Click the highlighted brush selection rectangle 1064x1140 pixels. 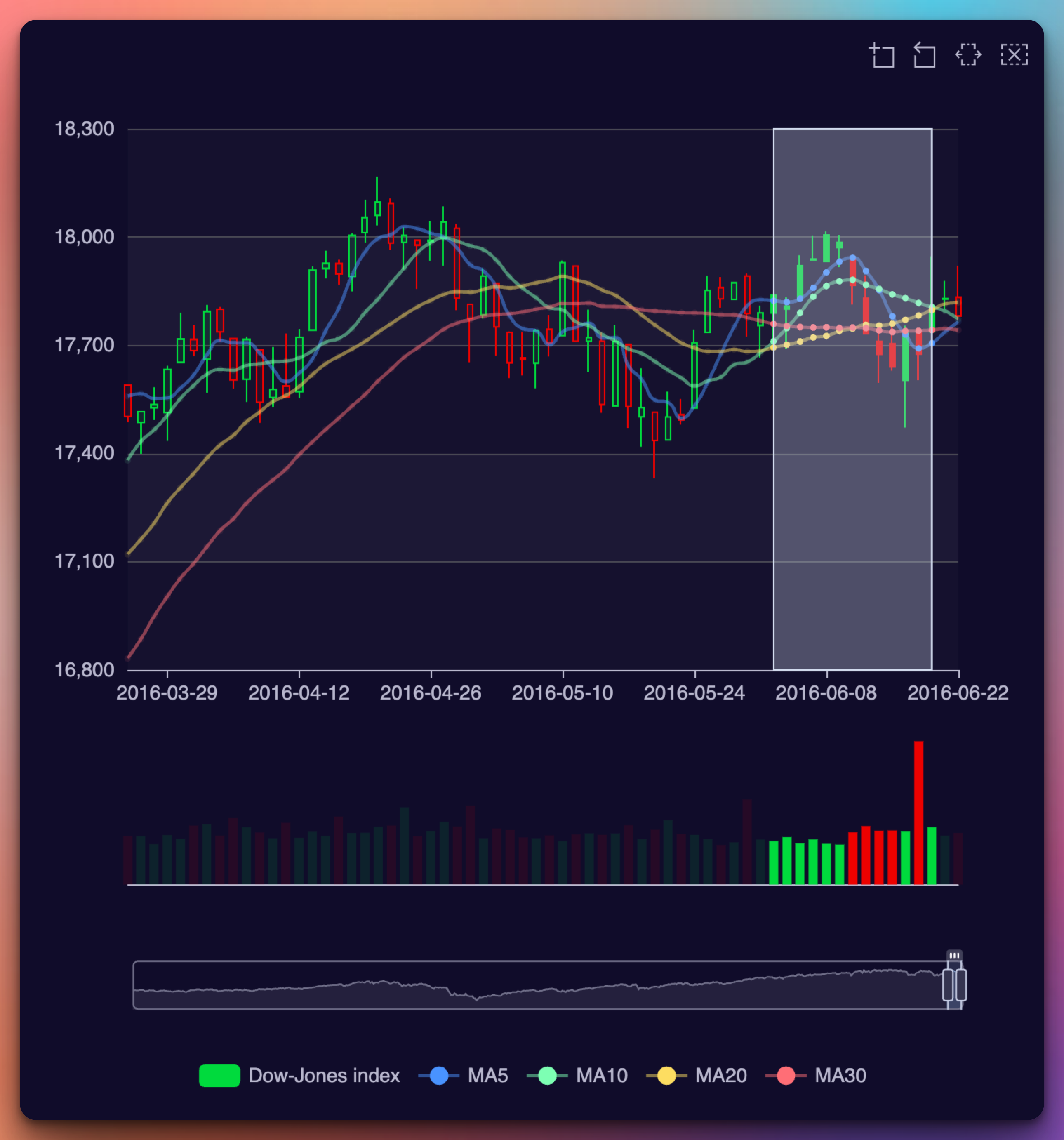[x=852, y=398]
